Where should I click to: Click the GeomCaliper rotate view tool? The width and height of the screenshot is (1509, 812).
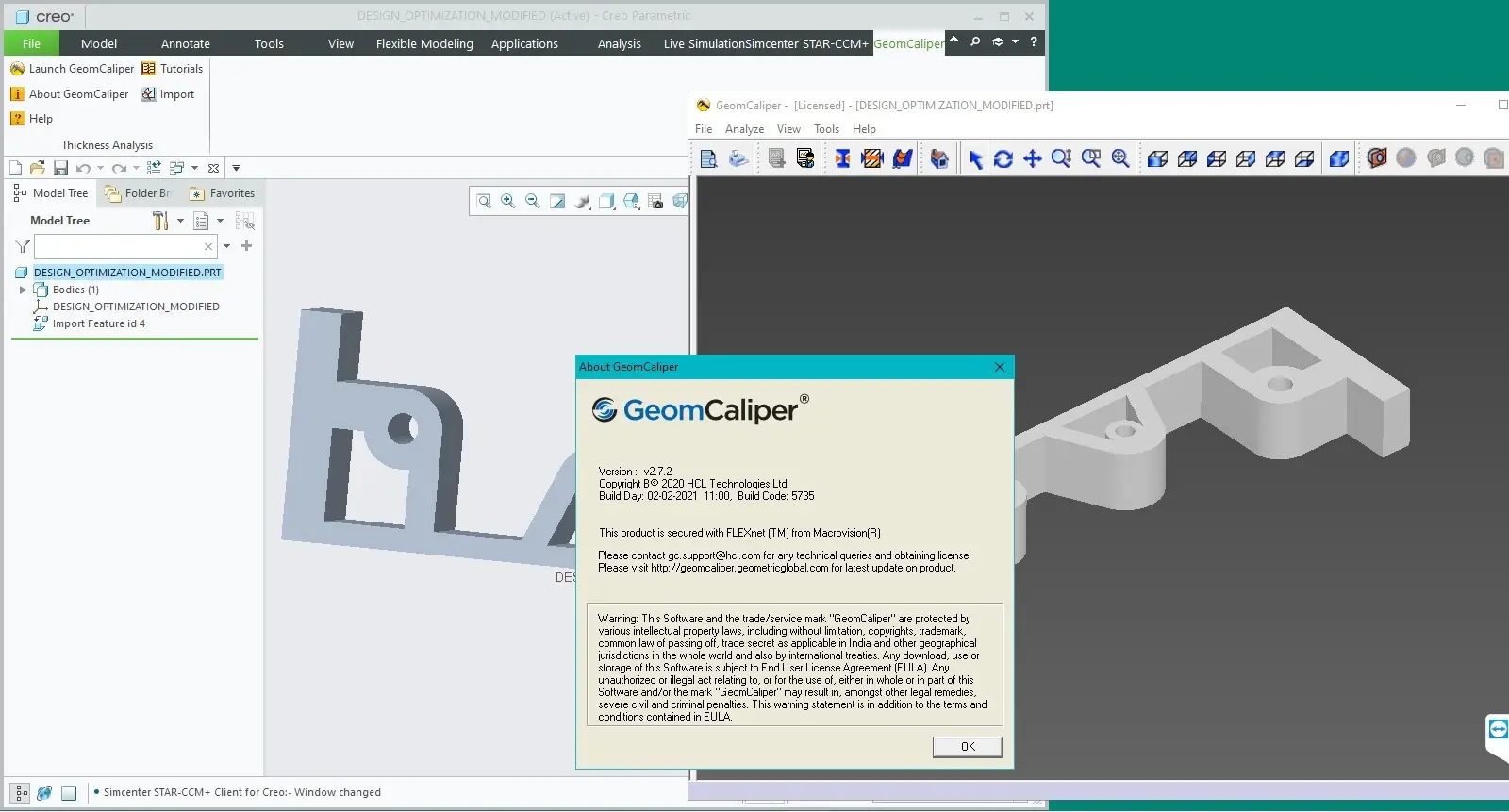coord(1003,158)
